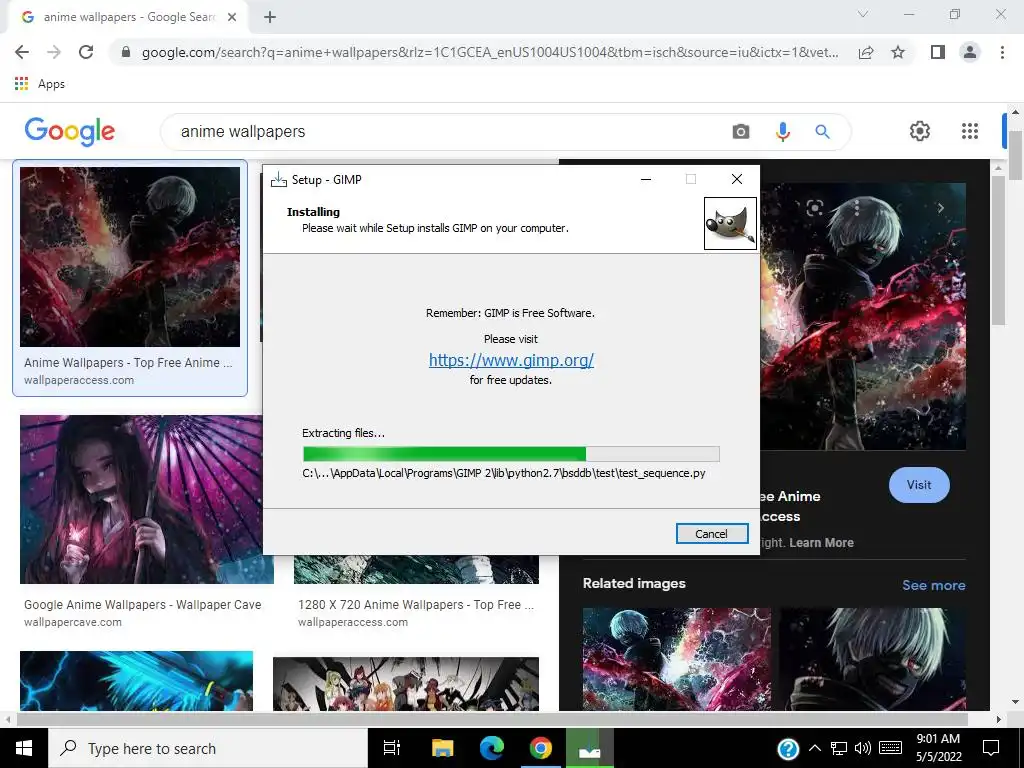Click the Google search input field

[451, 131]
